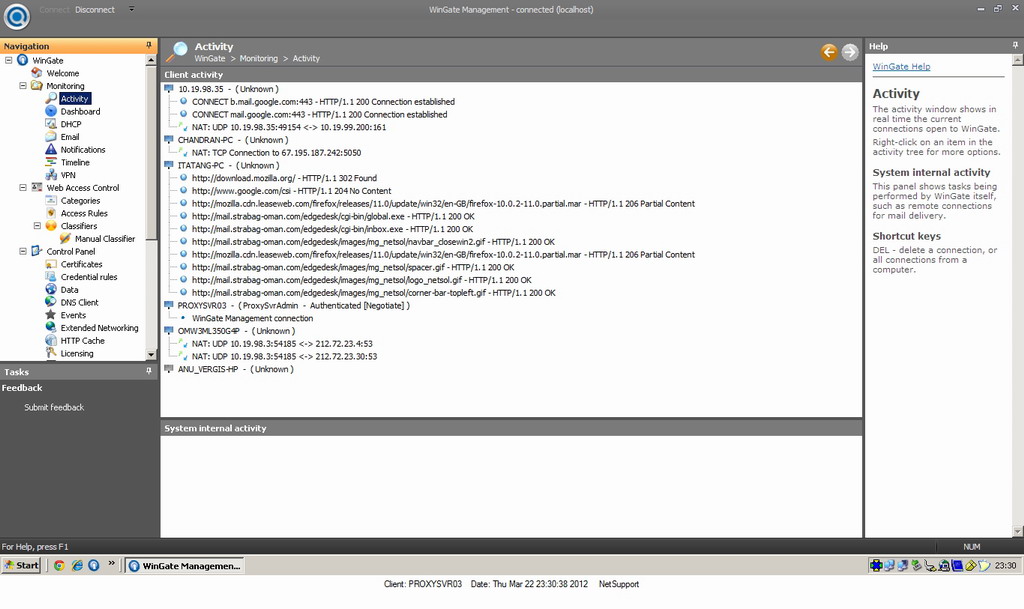Open Certificates in Control Panel
1024x609 pixels.
point(82,264)
